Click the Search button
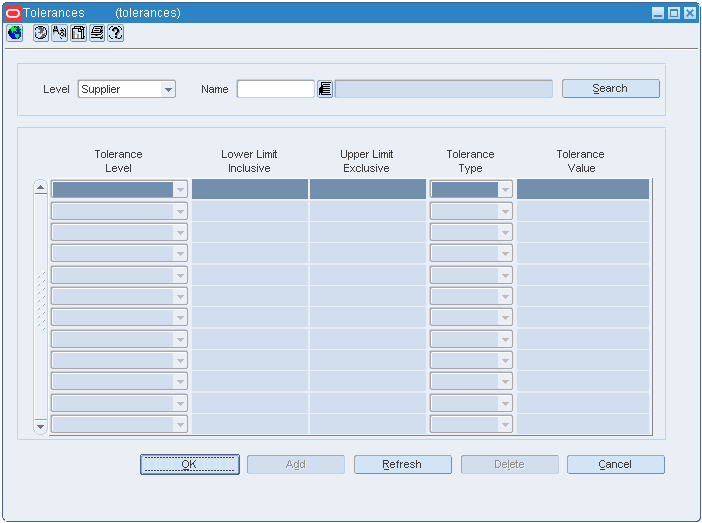Viewport: 702px width, 523px height. 611,89
